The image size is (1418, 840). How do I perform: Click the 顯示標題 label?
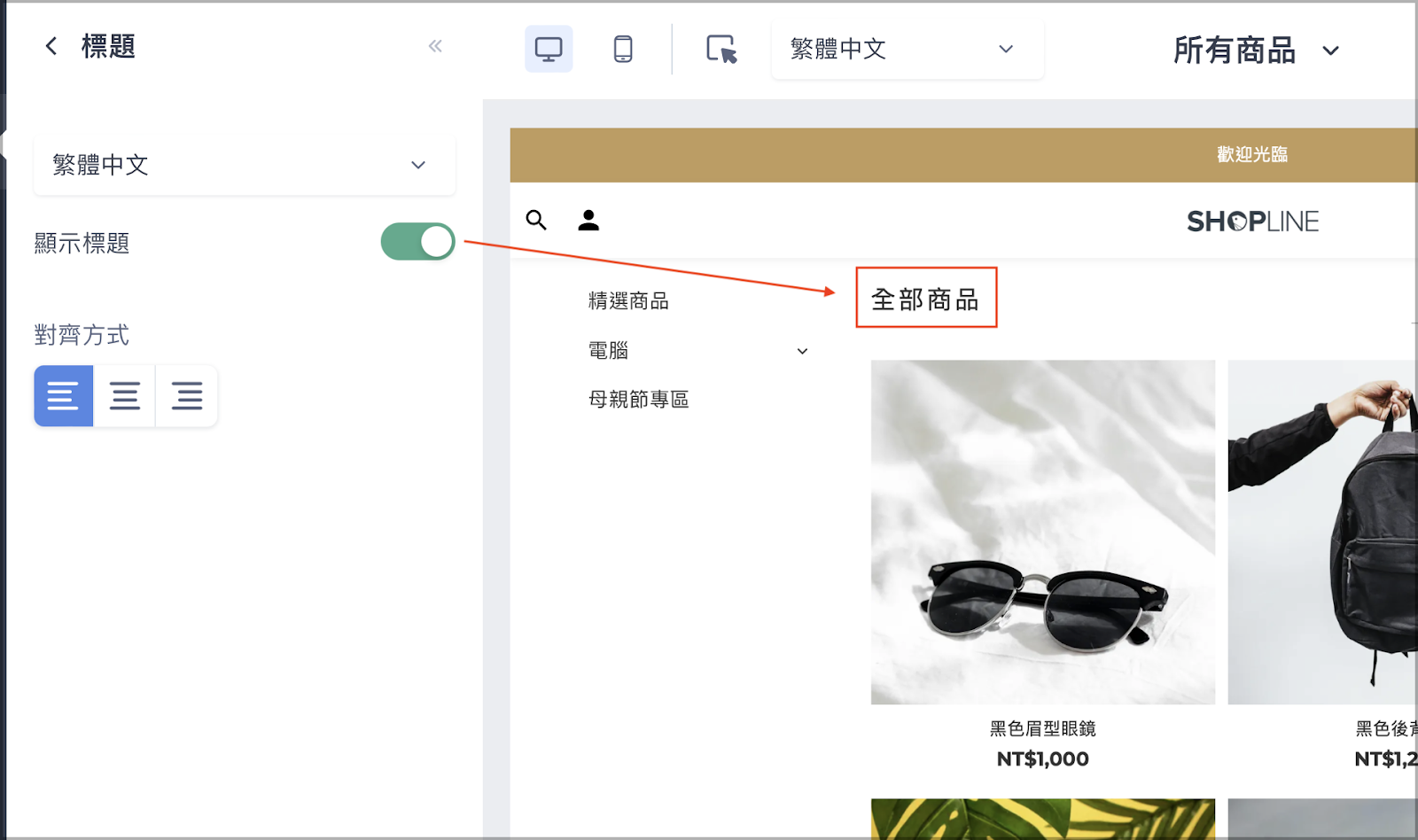pos(82,243)
